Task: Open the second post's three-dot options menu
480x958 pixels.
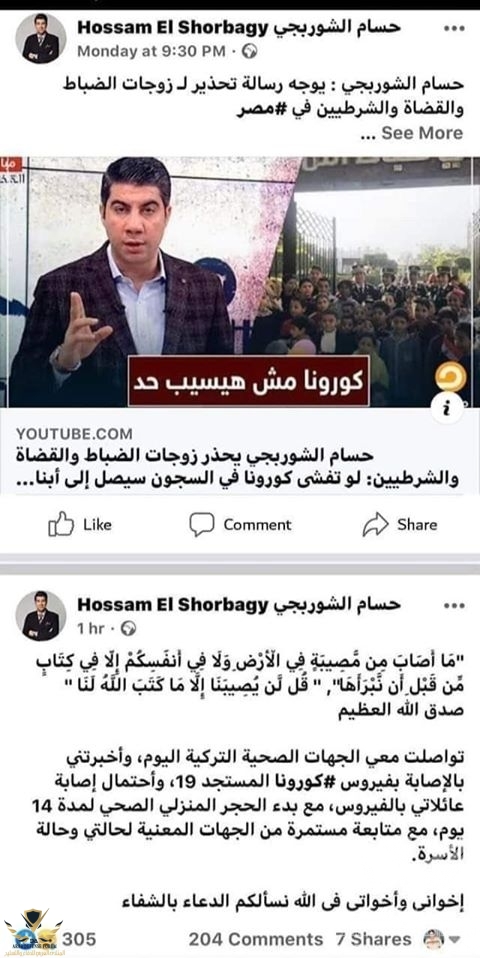Action: tap(453, 606)
